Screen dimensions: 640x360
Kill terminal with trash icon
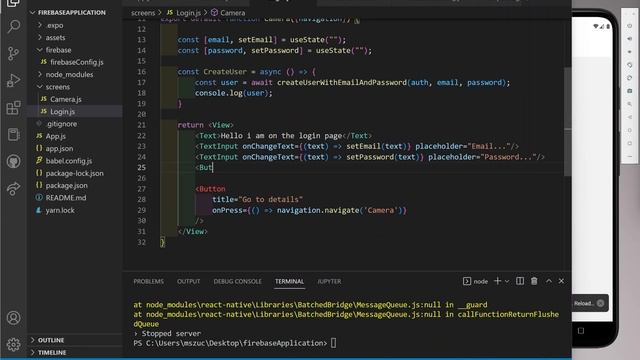tap(534, 281)
